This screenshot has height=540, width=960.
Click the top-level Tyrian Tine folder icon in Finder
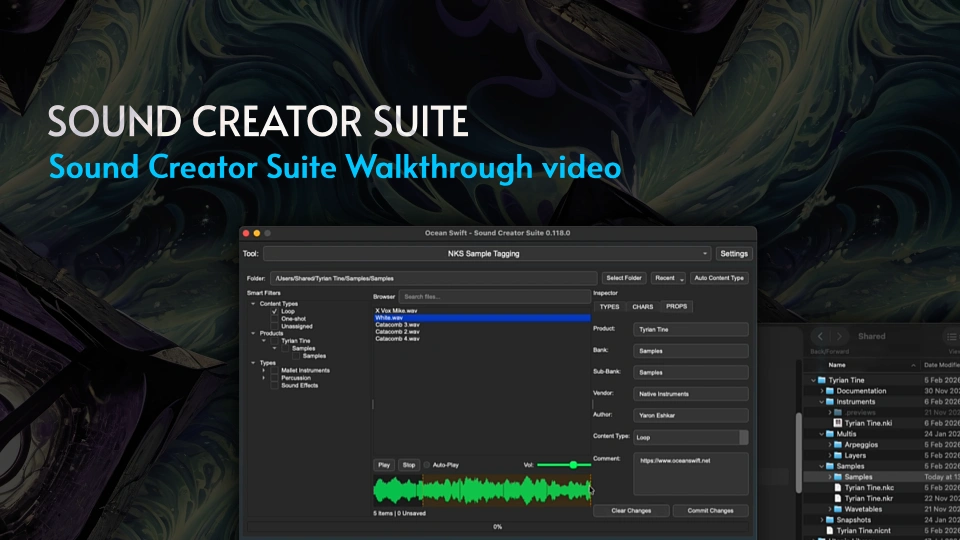822,380
